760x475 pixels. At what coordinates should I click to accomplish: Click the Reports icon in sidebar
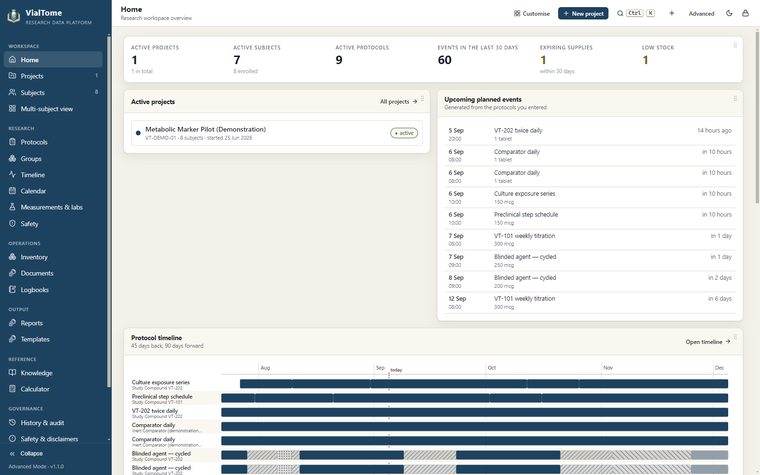[13, 323]
